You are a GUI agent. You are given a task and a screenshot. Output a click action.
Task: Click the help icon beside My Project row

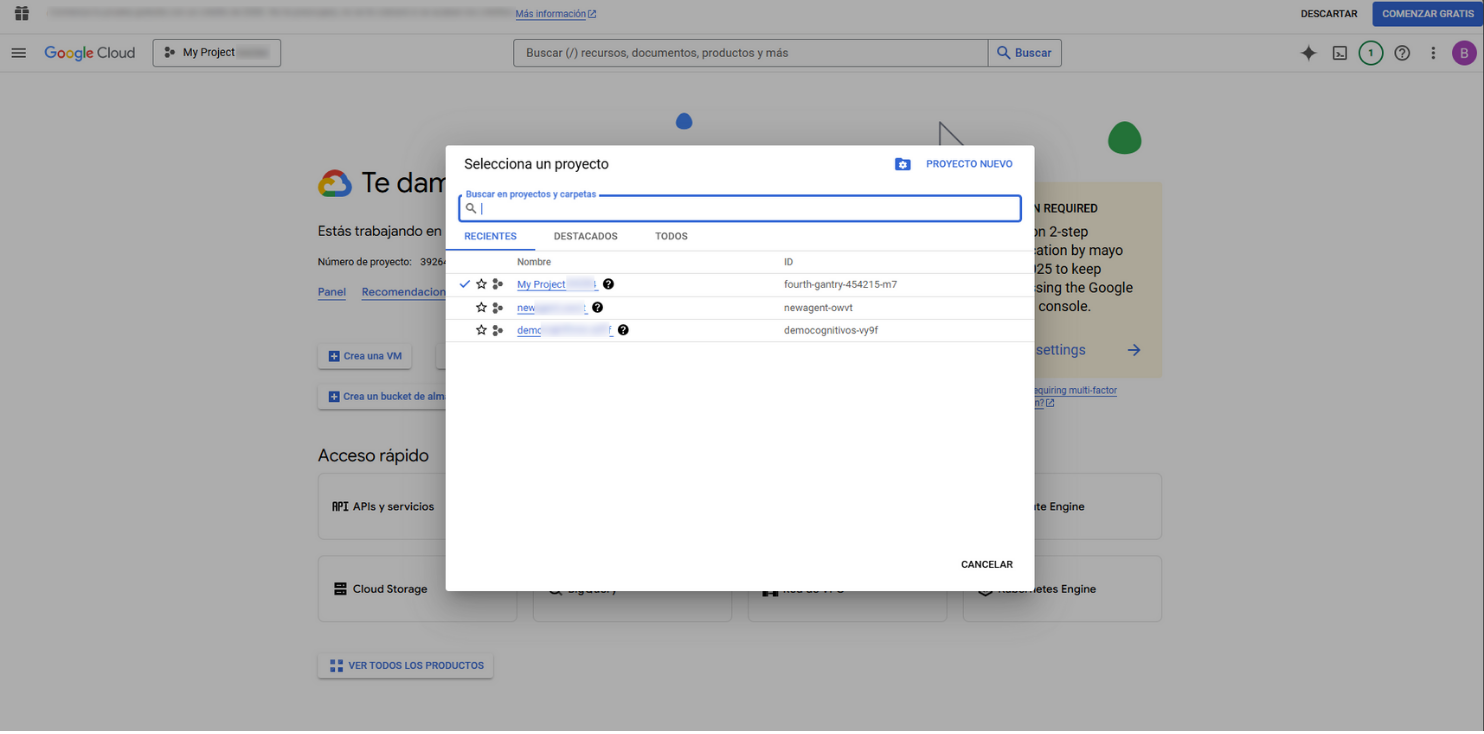coord(608,285)
